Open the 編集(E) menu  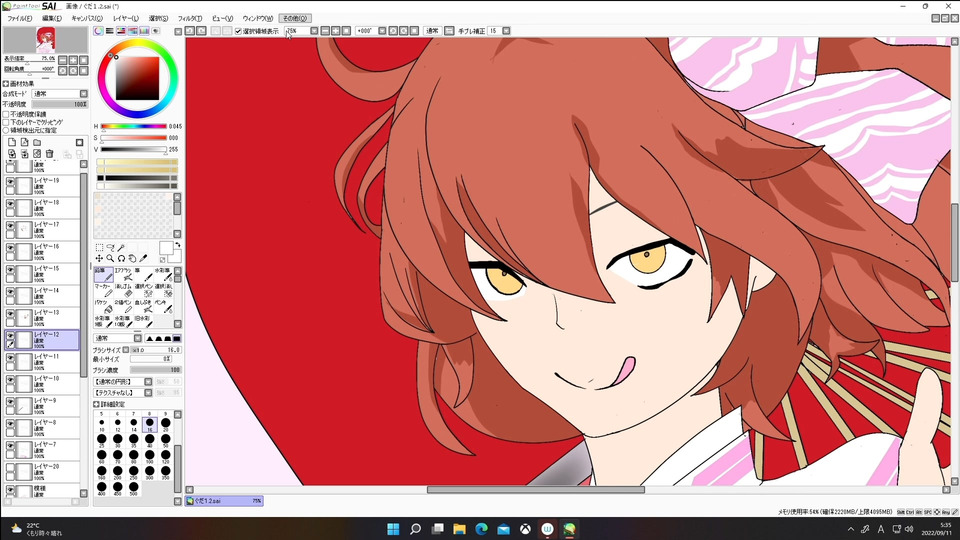coord(51,18)
